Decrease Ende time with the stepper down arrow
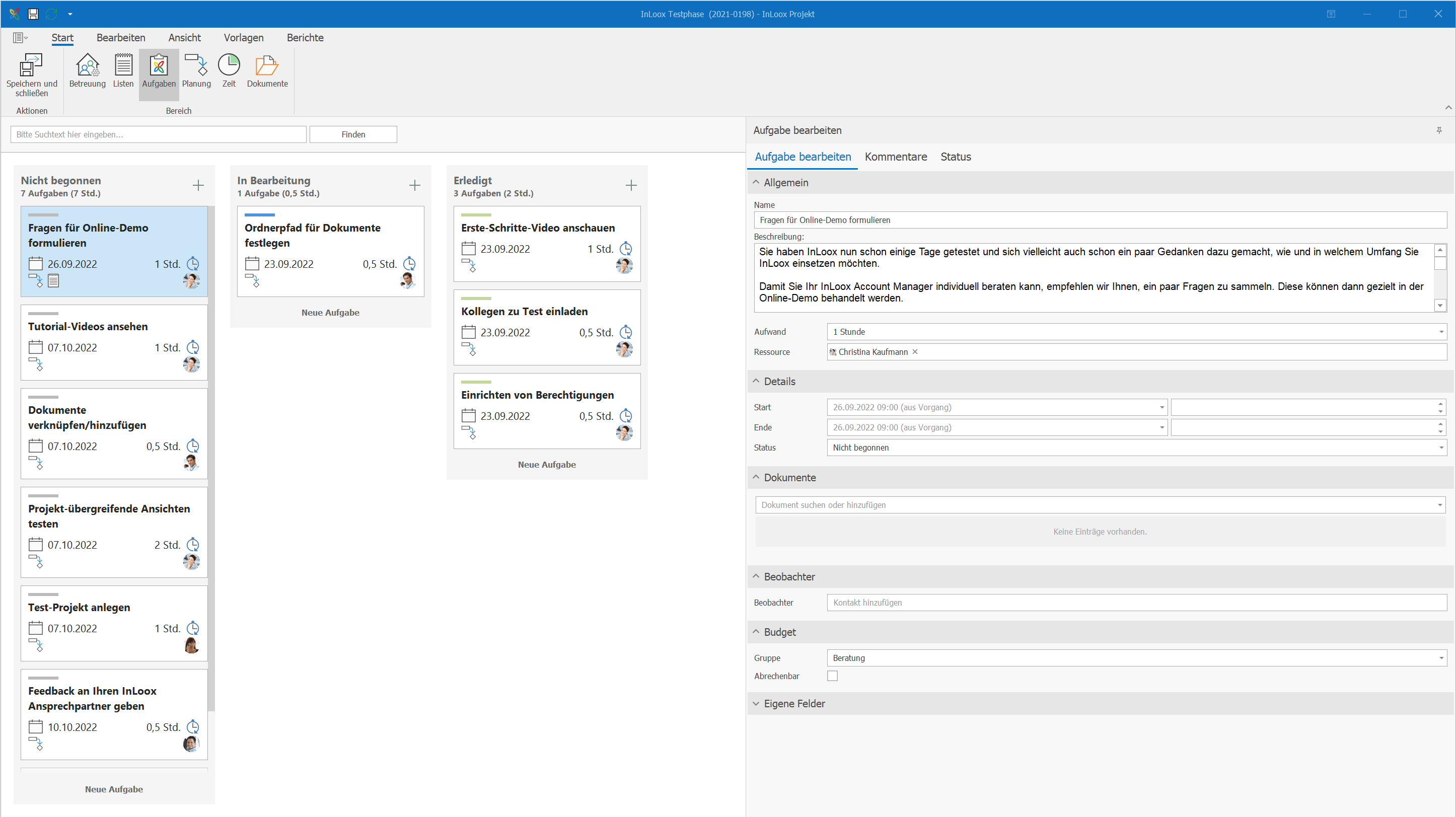The image size is (1456, 817). [1441, 432]
